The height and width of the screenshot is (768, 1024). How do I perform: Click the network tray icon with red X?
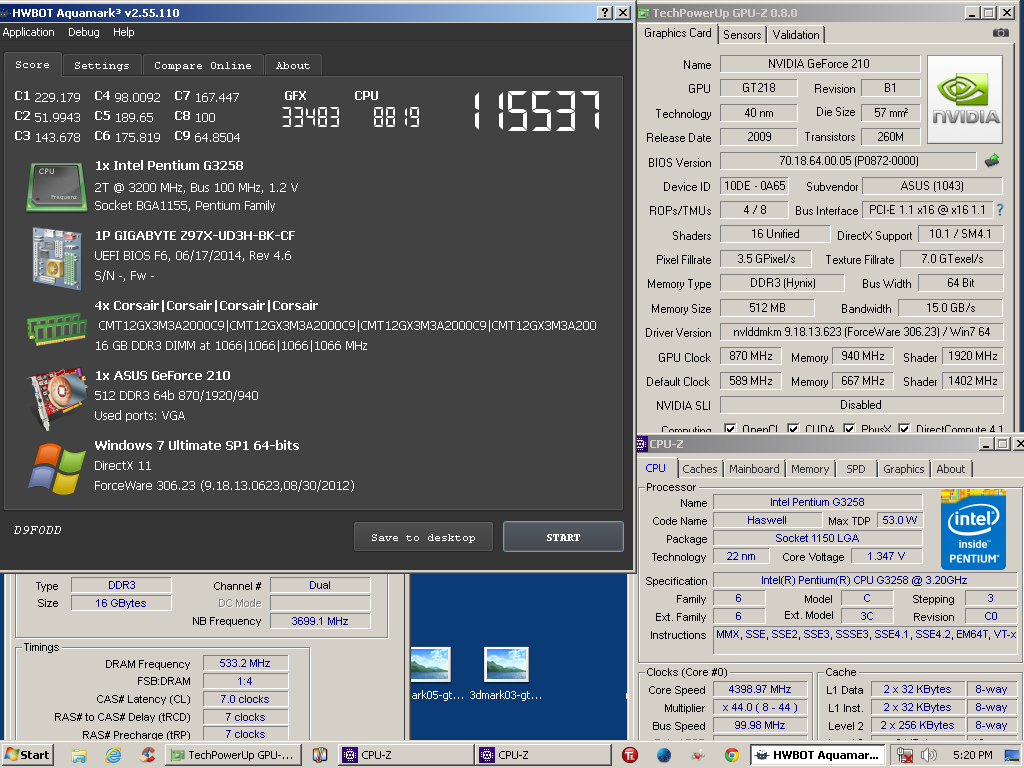point(904,755)
